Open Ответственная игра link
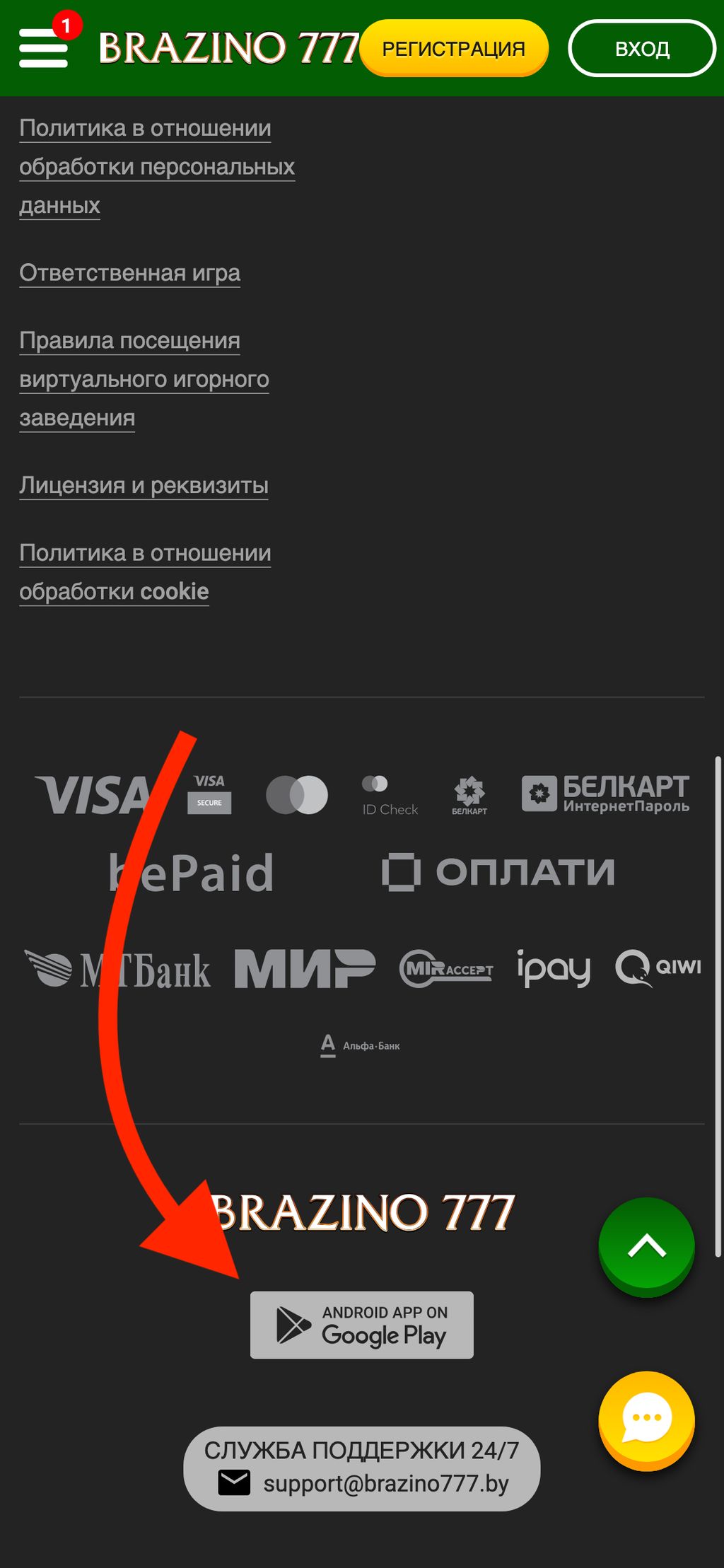Viewport: 724px width, 1568px height. click(x=130, y=273)
